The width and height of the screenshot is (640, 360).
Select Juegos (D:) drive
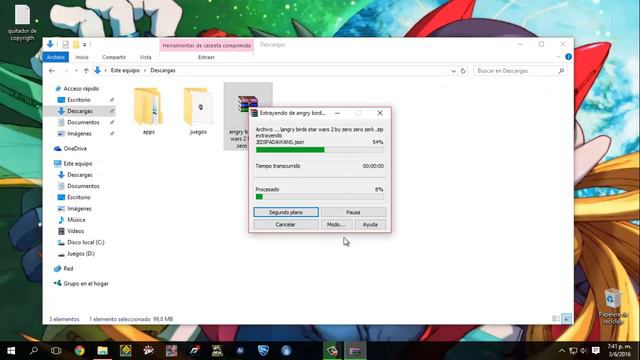[x=81, y=254]
